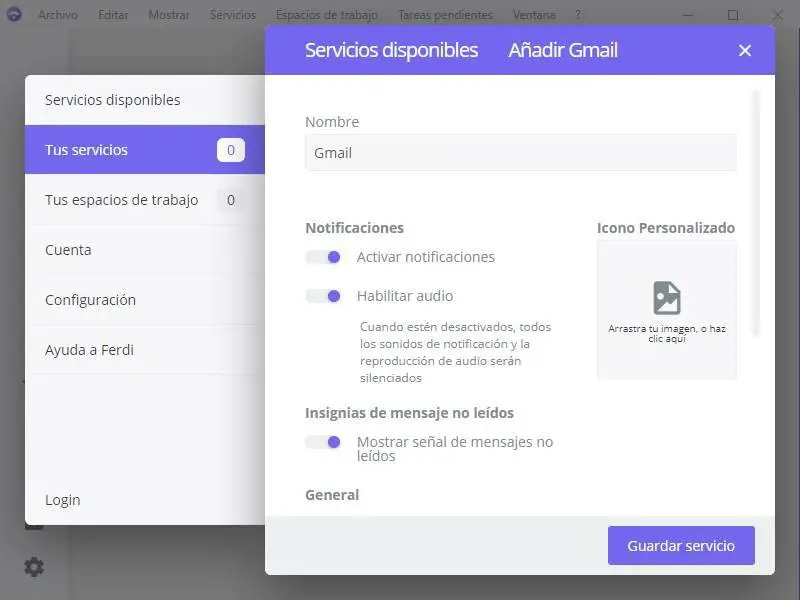Select Tus espacios de trabajo in sidebar
Image resolution: width=800 pixels, height=600 pixels.
(145, 199)
